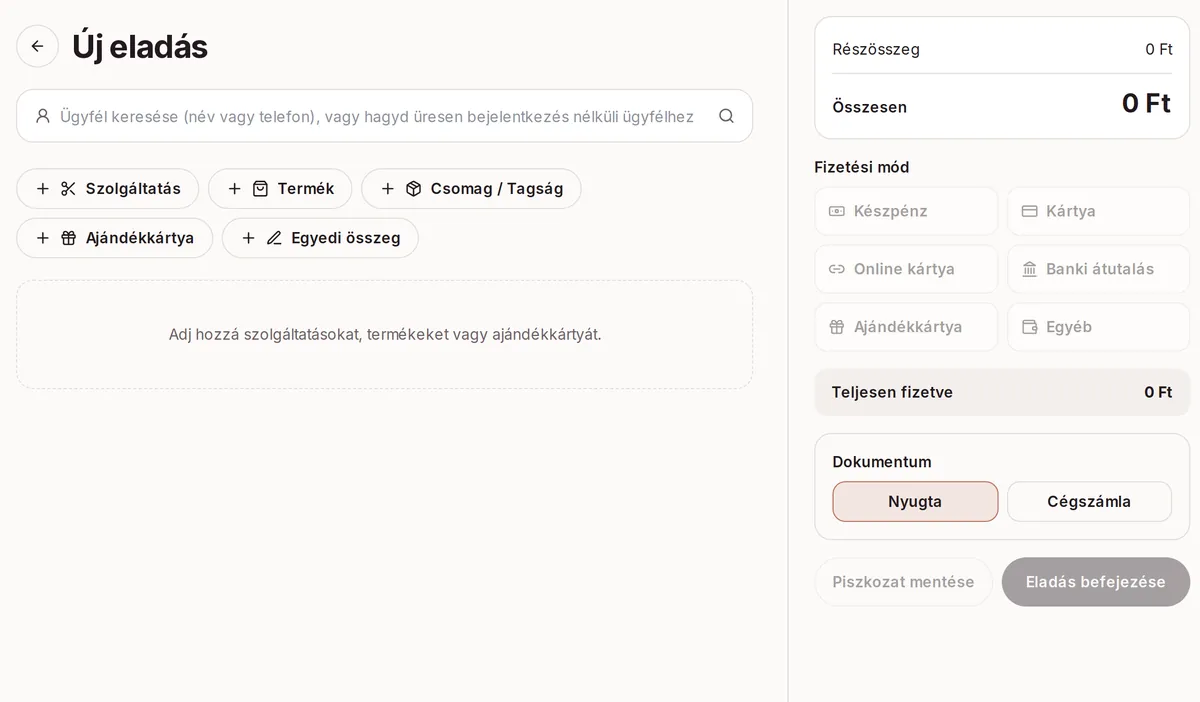This screenshot has height=702, width=1200.
Task: Click the Dokumentum heading
Action: [882, 462]
